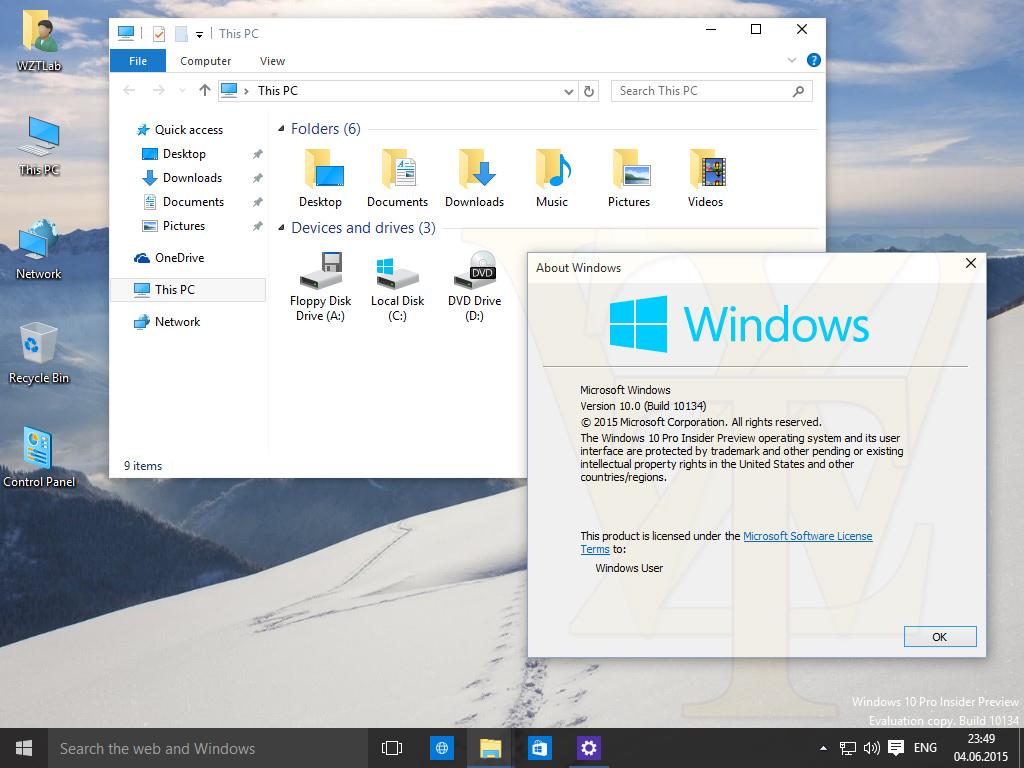Open the Explorer Help question mark icon
The image size is (1024, 768).
click(814, 60)
